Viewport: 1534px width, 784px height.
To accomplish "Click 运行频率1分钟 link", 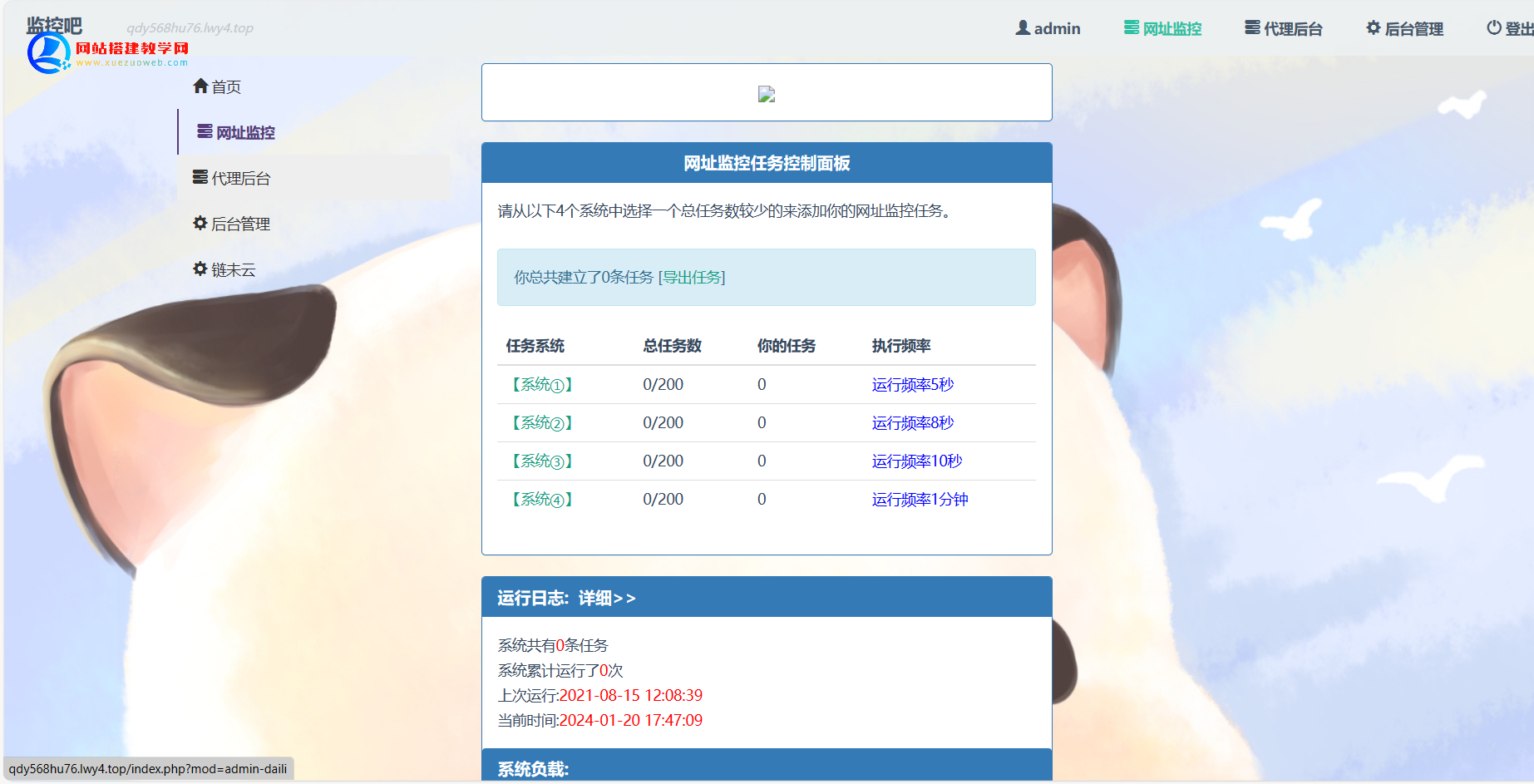I will pyautogui.click(x=920, y=500).
